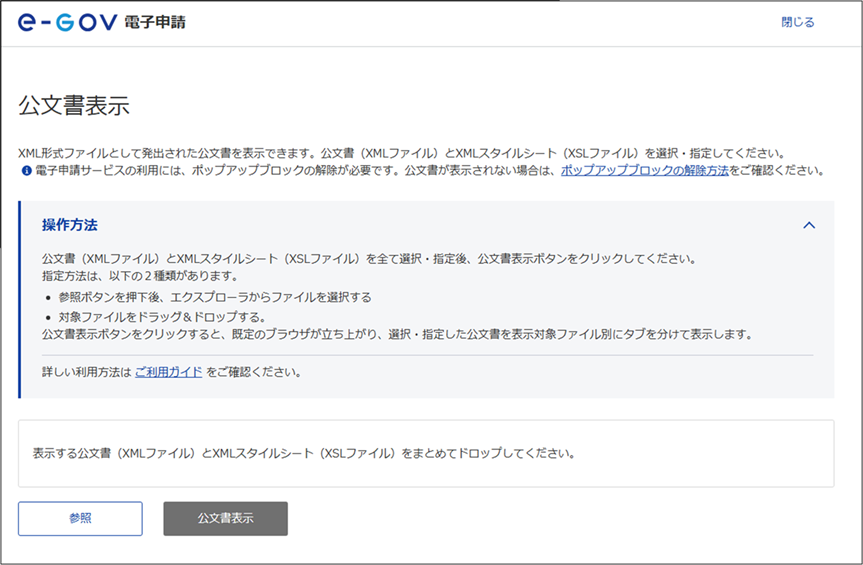Click the 操作方法 heading

point(70,225)
